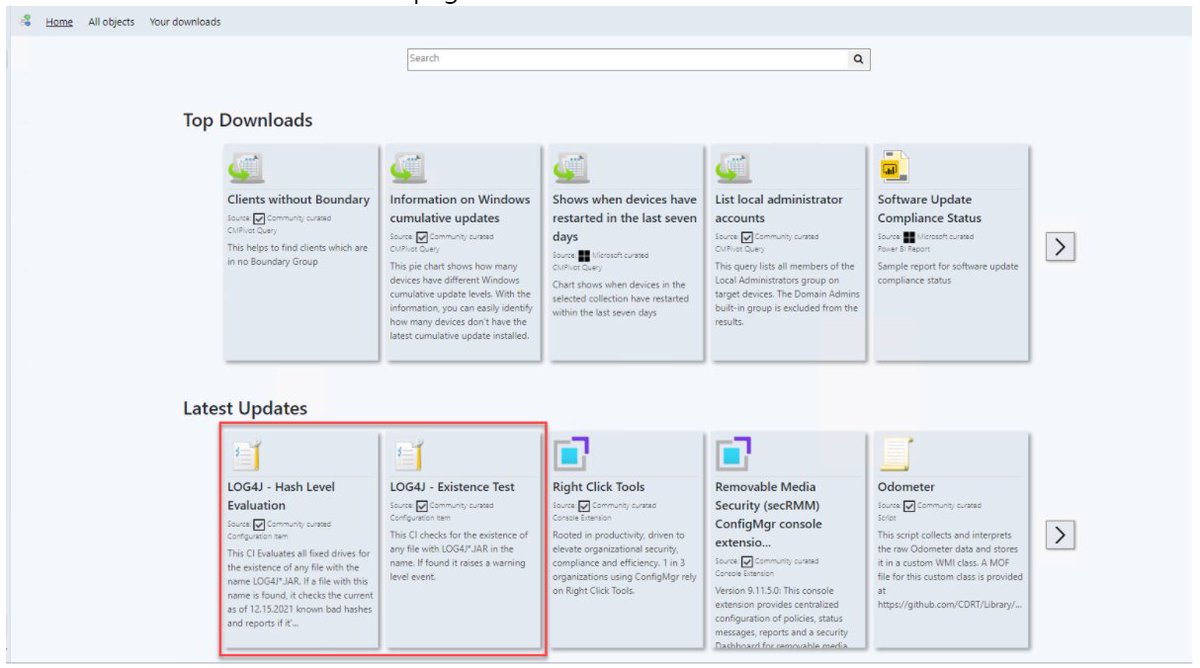Open Clients without Boundary title
This screenshot has height=668, width=1200.
tap(298, 199)
